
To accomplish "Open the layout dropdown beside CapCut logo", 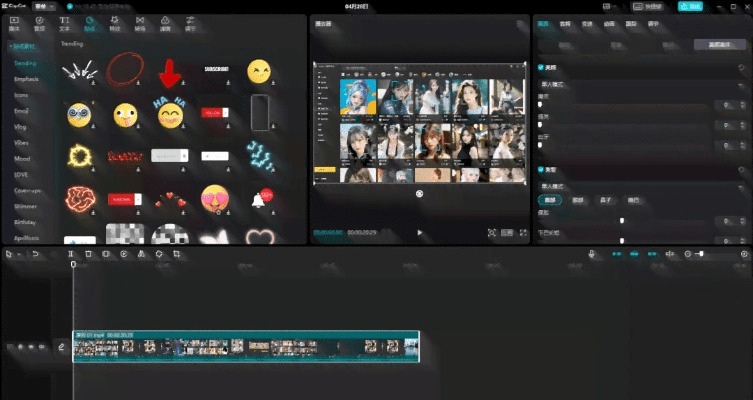I will click(43, 6).
